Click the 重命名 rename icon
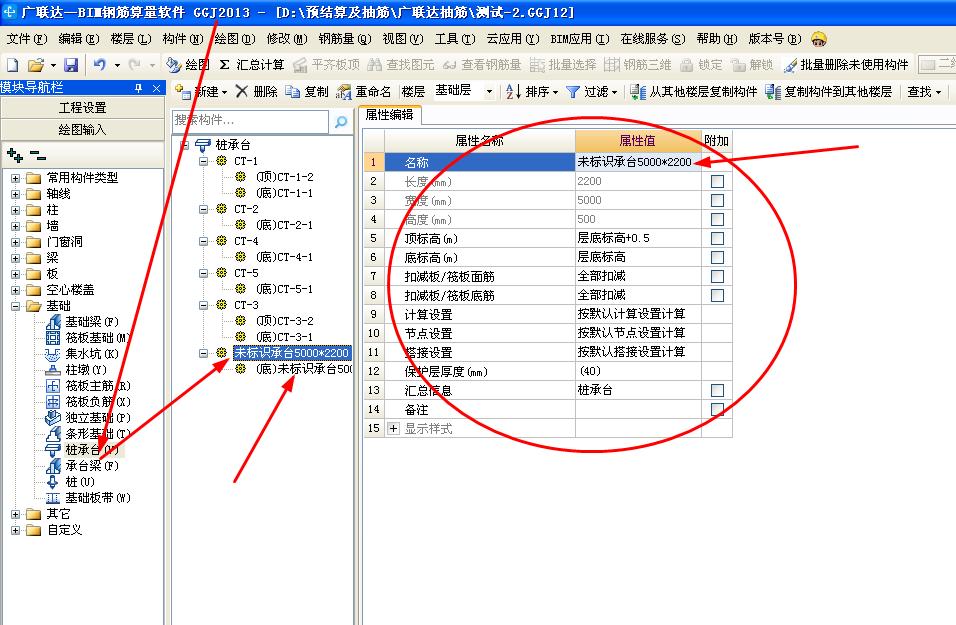956x625 pixels. [343, 92]
